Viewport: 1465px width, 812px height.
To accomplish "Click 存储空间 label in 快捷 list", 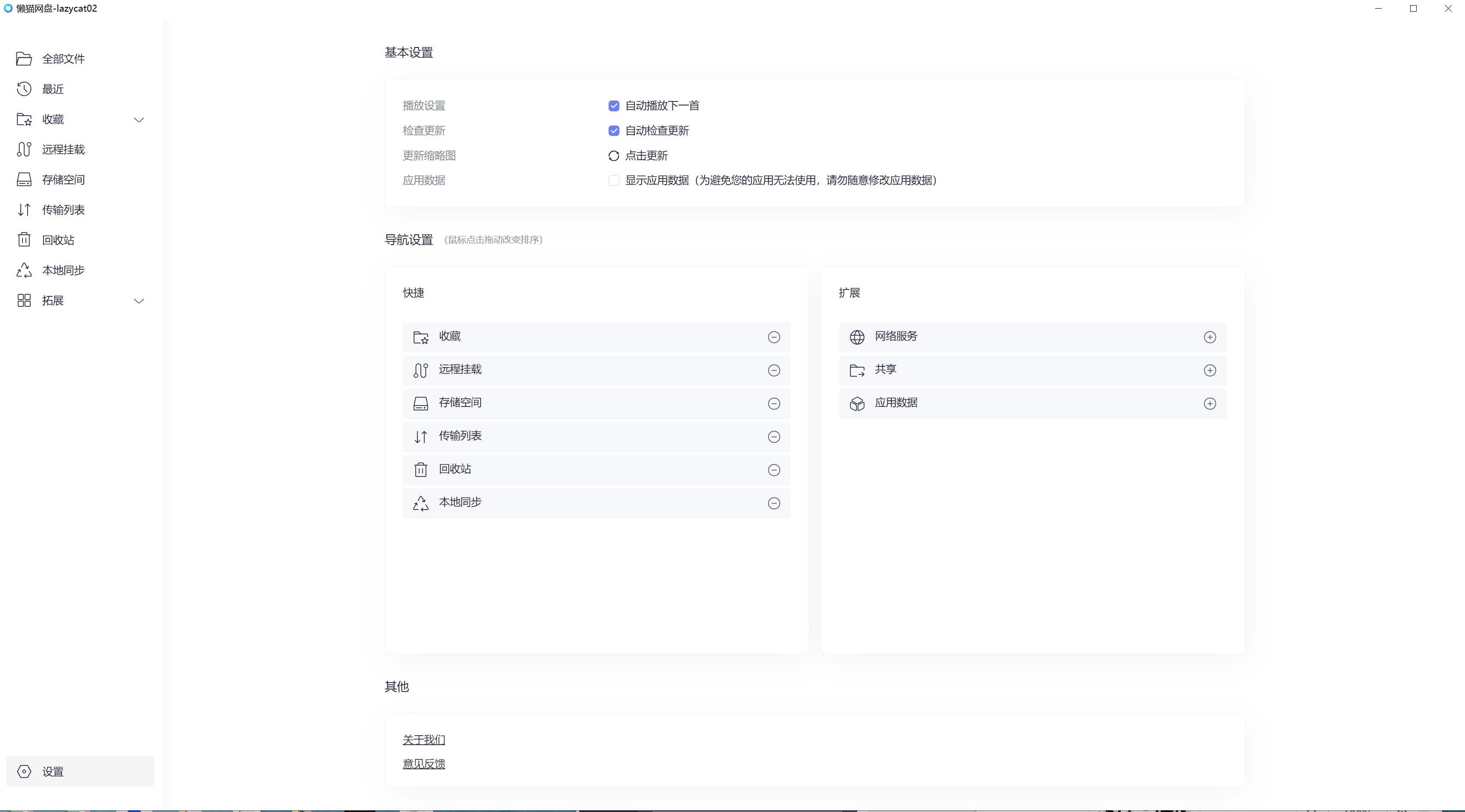I will 460,403.
